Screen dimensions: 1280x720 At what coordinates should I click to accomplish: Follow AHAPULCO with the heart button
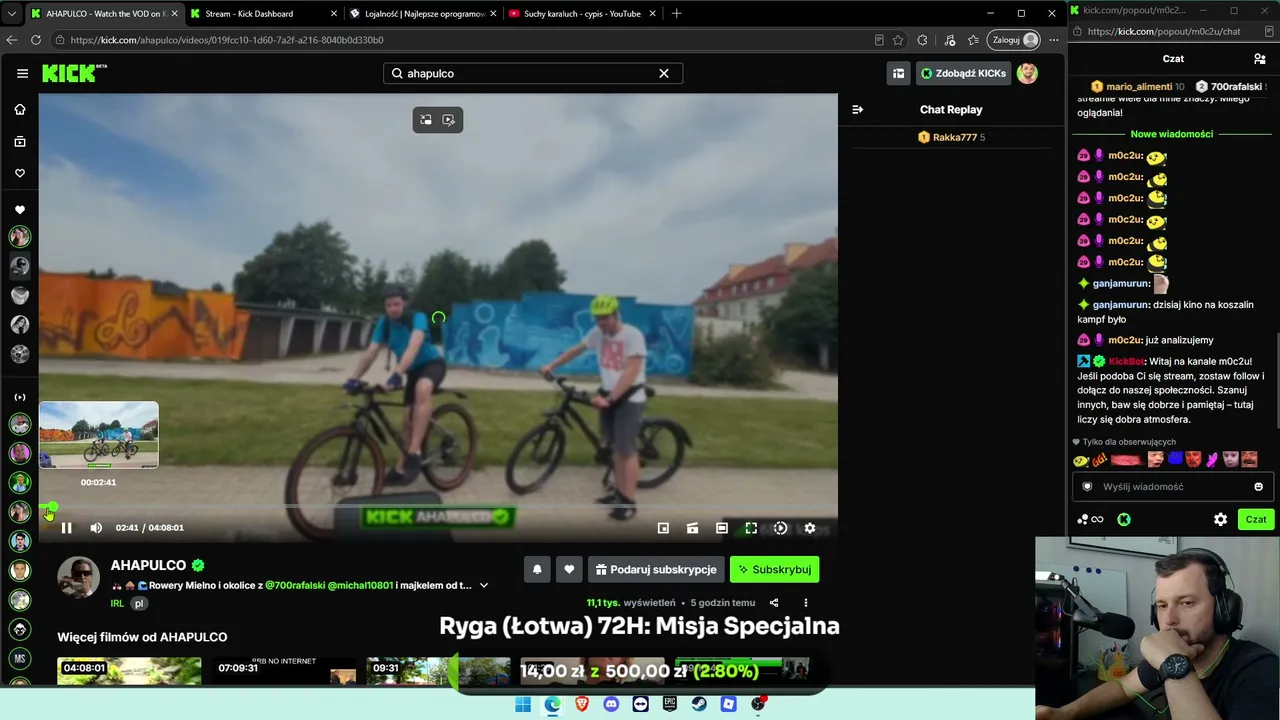pyautogui.click(x=569, y=569)
